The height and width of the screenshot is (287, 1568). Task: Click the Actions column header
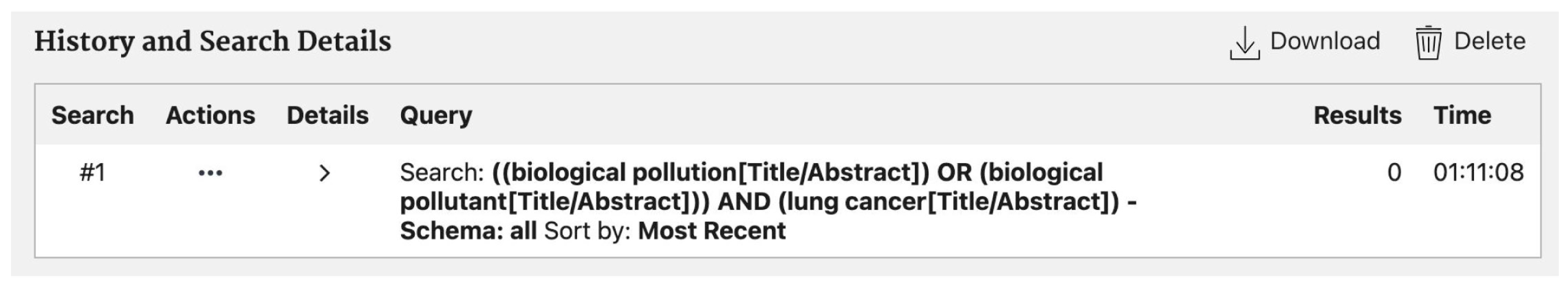pyautogui.click(x=210, y=115)
